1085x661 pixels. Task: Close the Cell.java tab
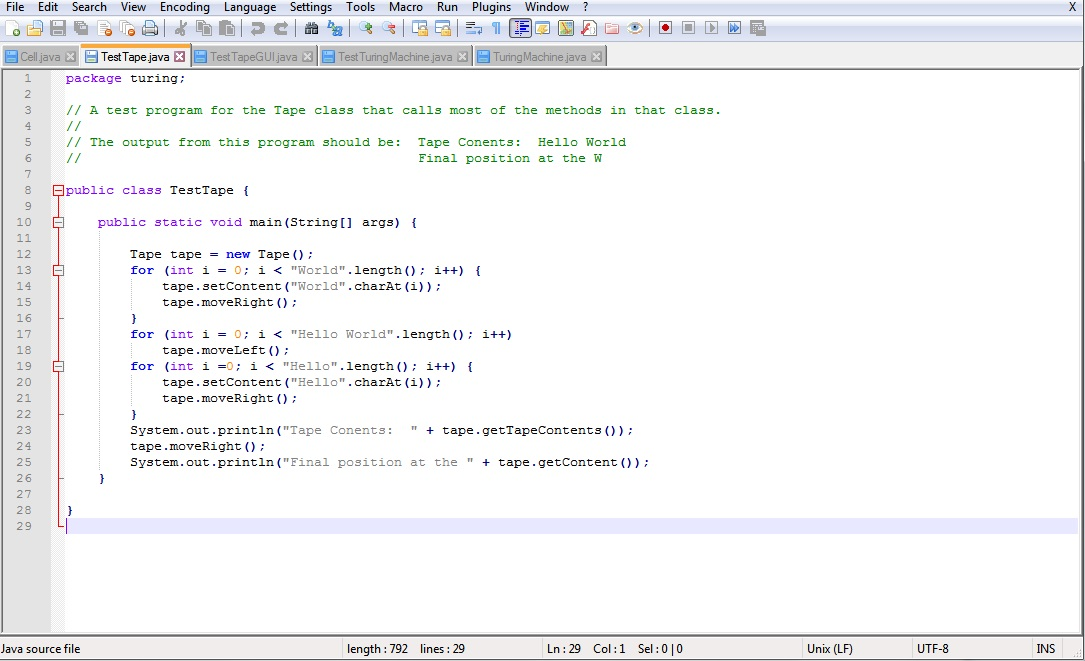point(69,56)
